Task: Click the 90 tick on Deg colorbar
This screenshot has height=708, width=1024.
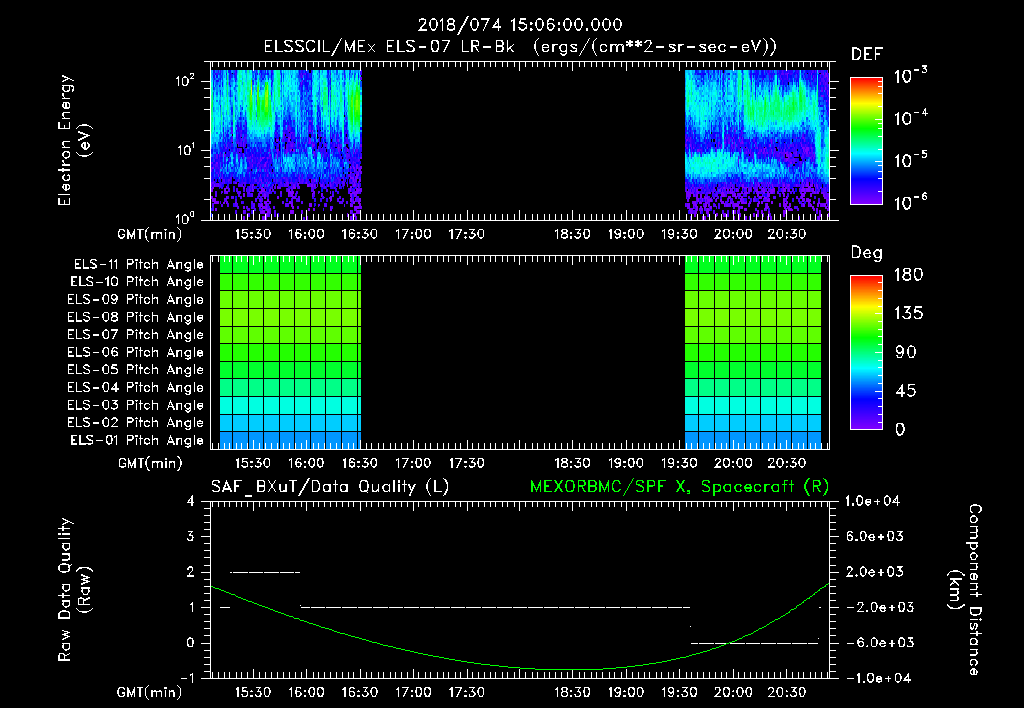Action: pos(906,352)
